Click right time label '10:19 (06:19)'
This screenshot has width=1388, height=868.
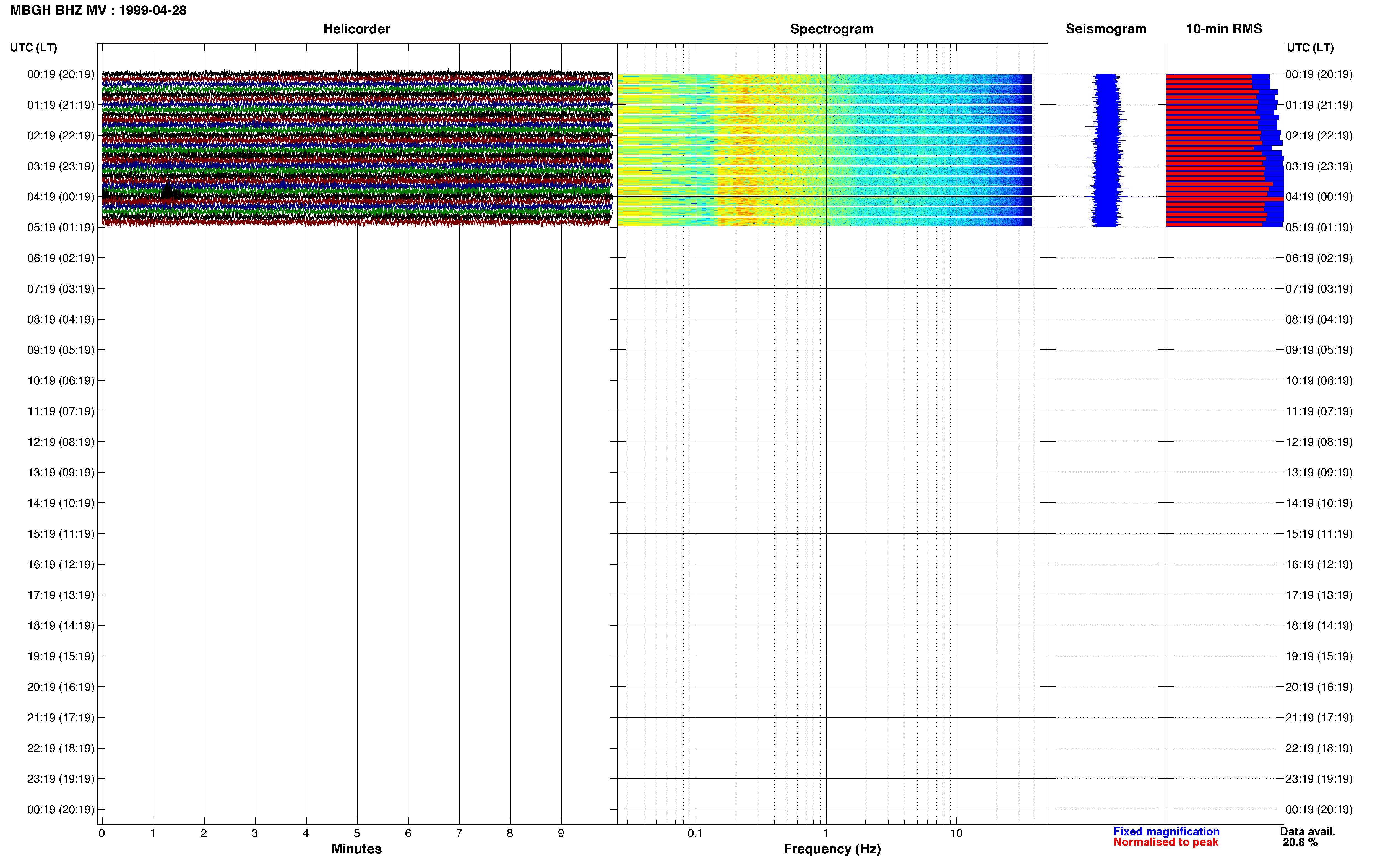tap(1319, 380)
